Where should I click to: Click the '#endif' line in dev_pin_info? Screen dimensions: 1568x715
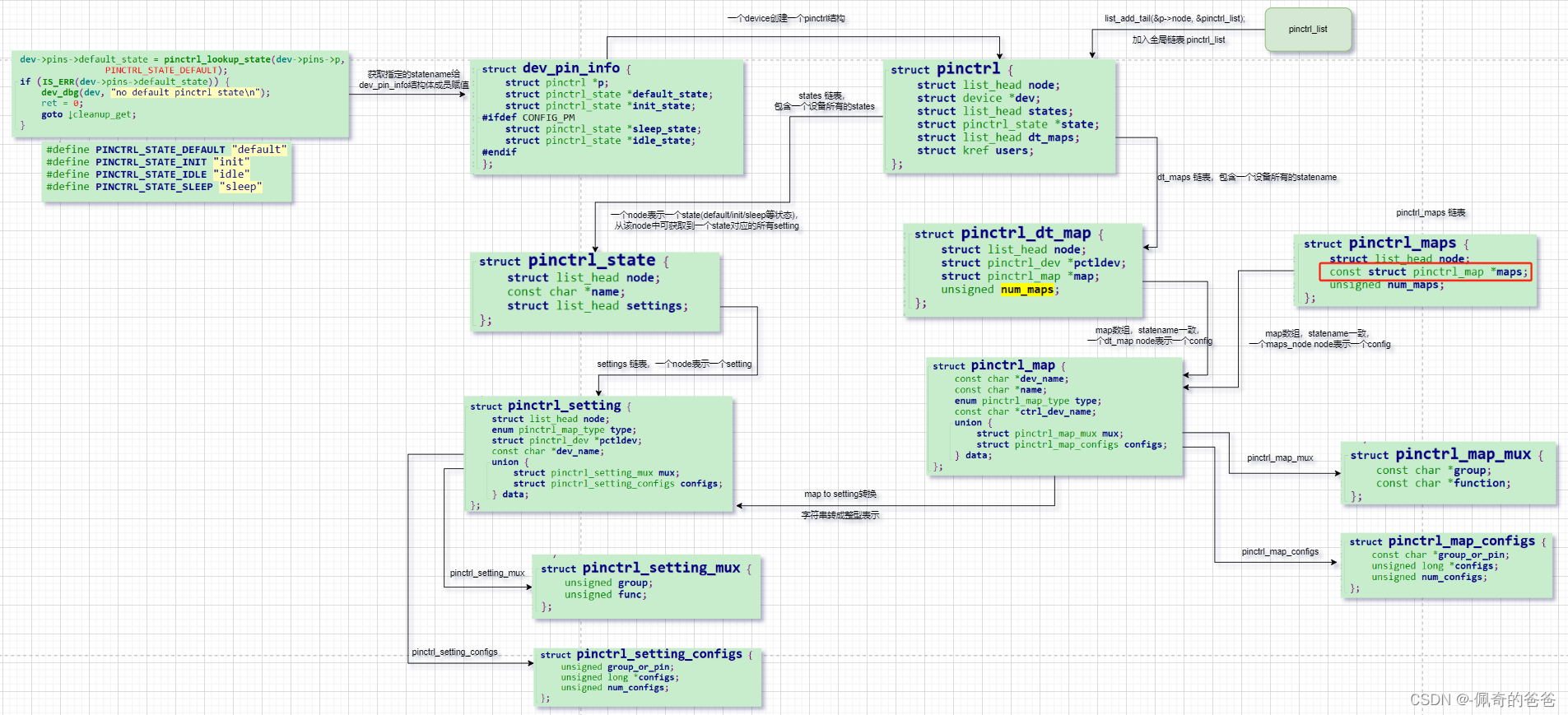500,151
